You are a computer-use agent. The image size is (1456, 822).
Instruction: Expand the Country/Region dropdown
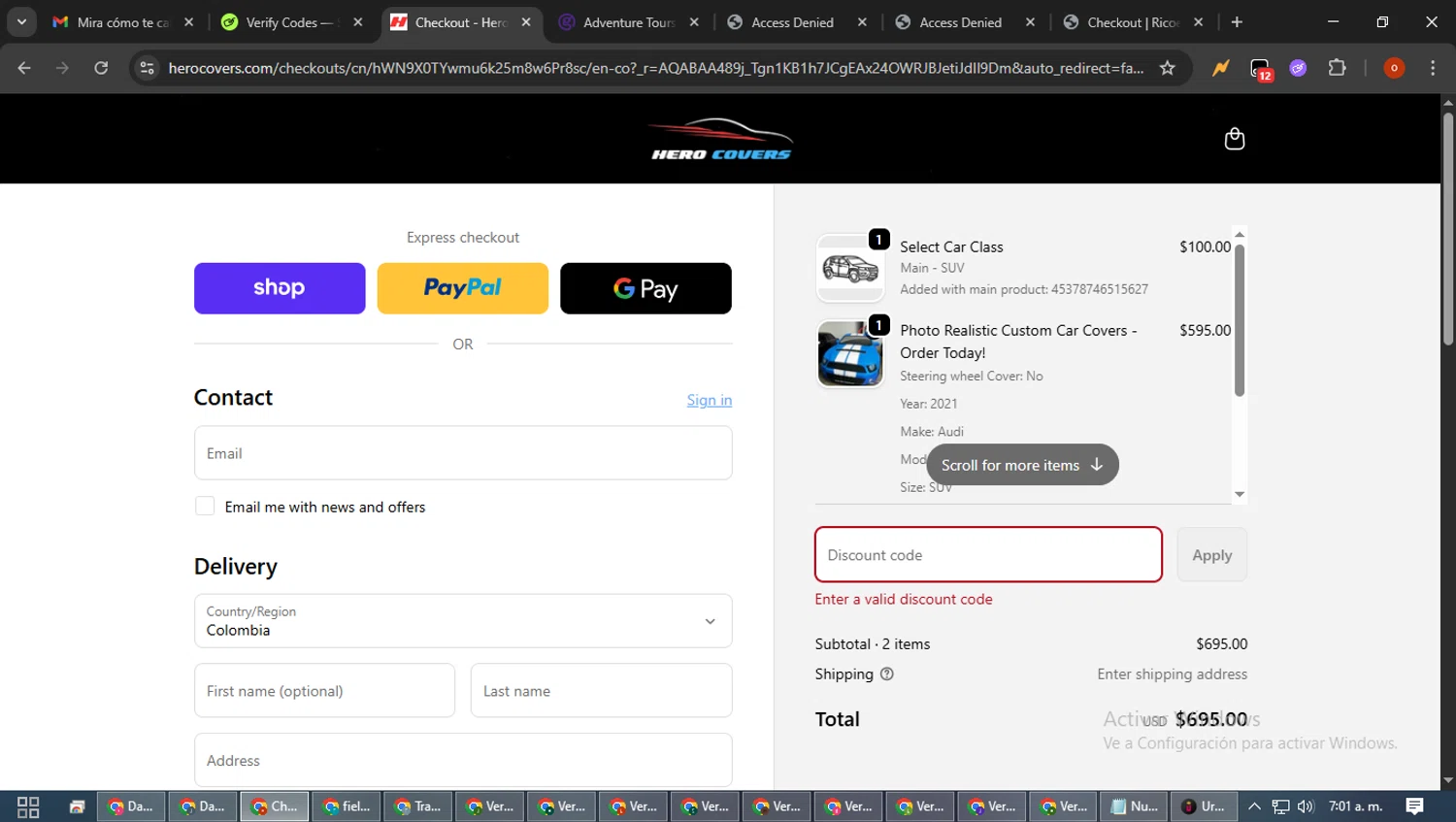(x=463, y=621)
